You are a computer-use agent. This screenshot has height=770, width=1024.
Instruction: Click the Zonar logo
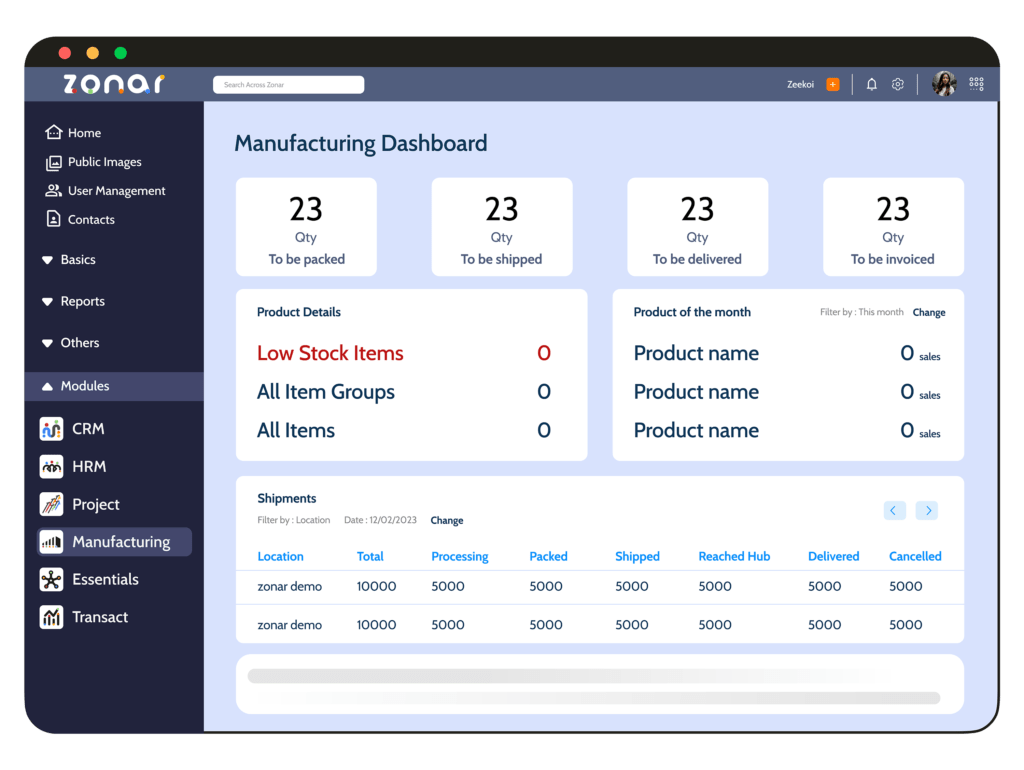(x=114, y=84)
